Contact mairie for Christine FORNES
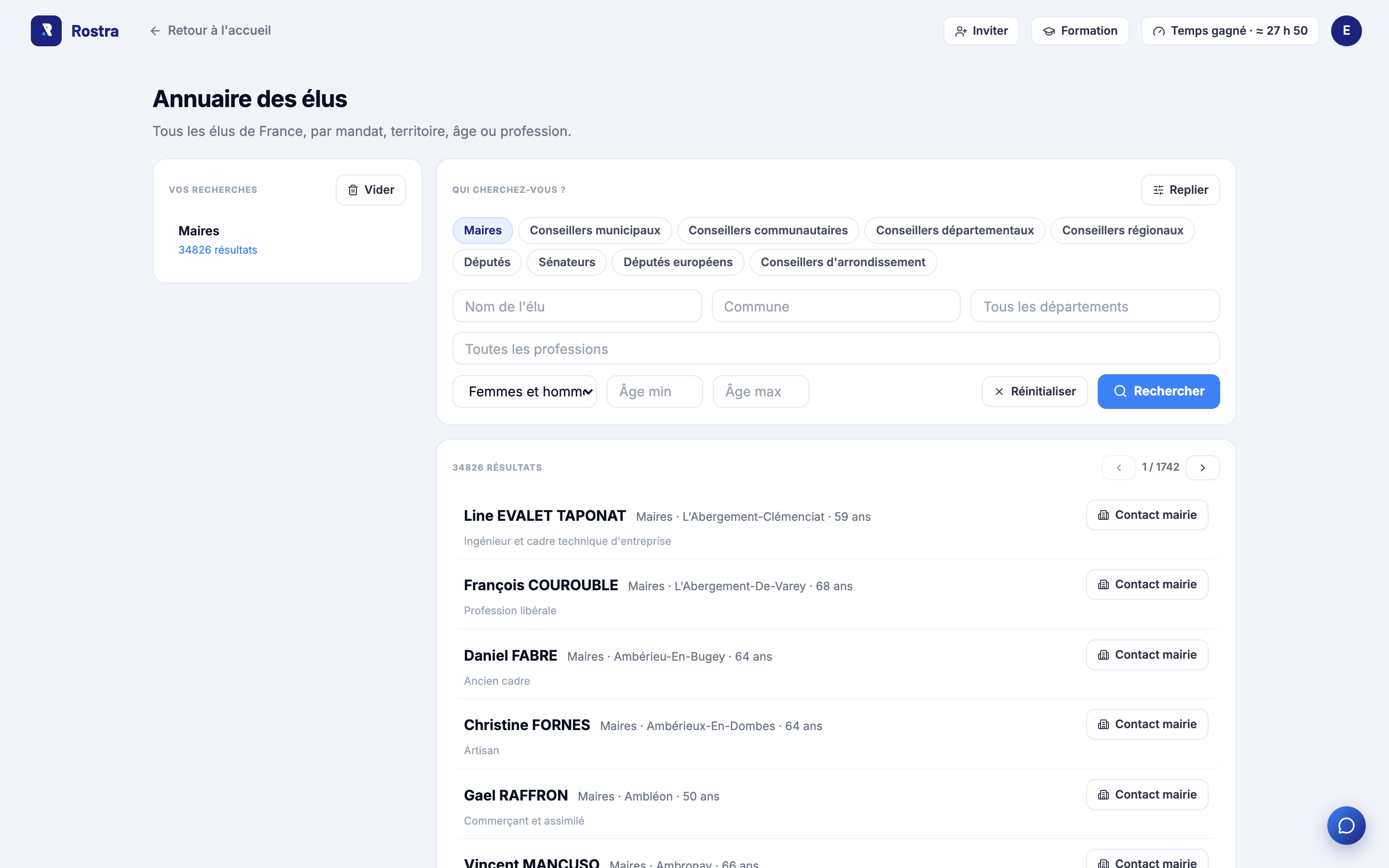1389x868 pixels. pyautogui.click(x=1147, y=724)
